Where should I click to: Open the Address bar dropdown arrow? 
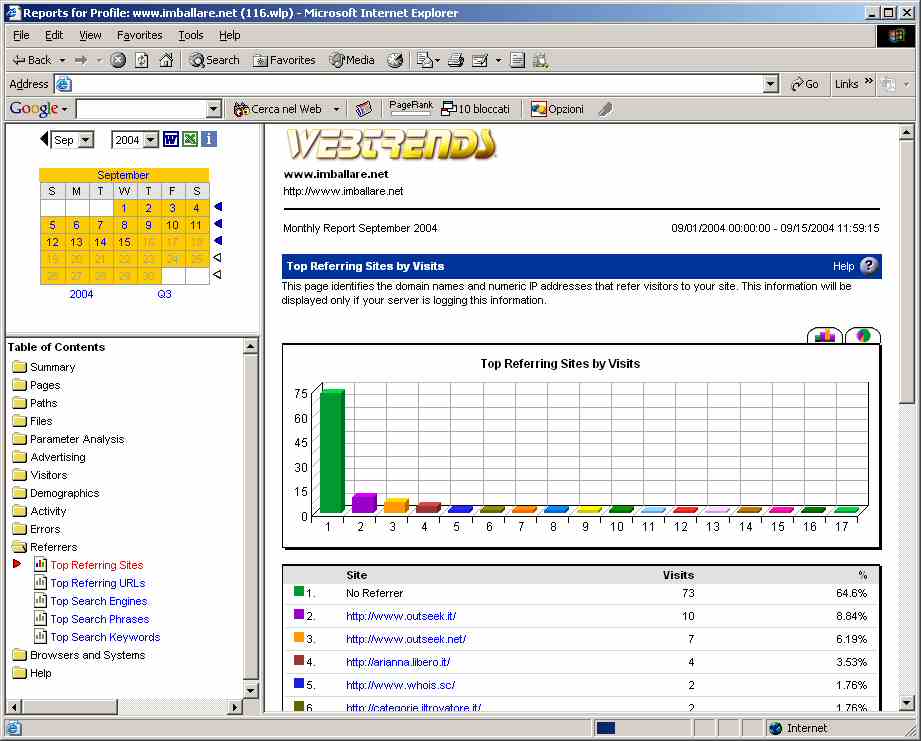point(771,84)
